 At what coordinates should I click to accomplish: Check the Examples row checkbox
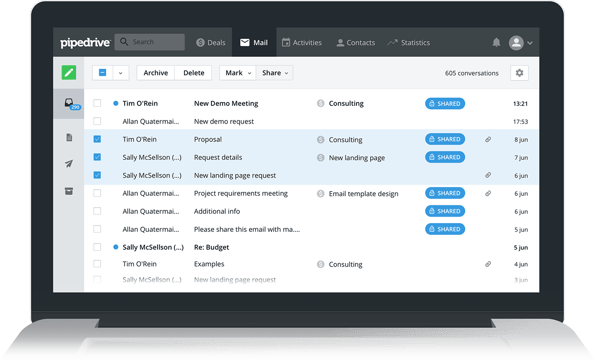click(x=97, y=264)
